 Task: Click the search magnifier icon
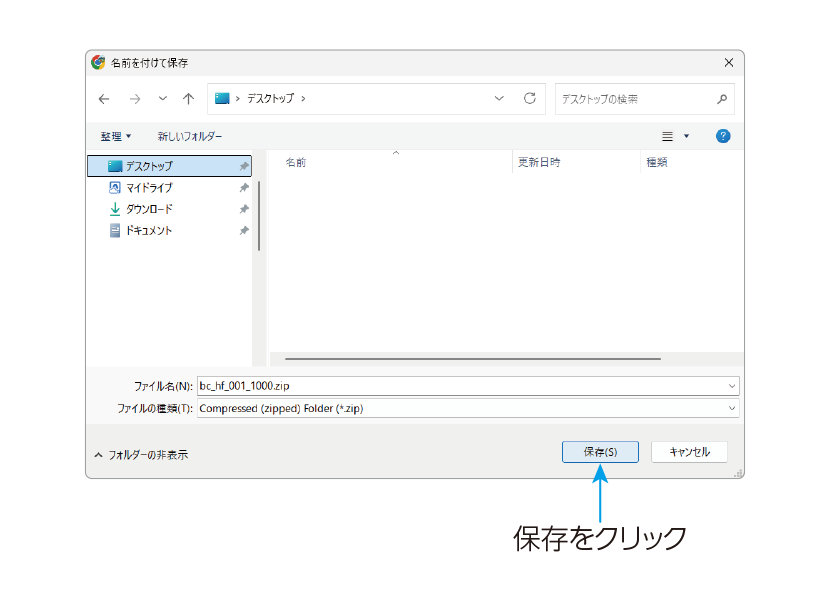[721, 99]
